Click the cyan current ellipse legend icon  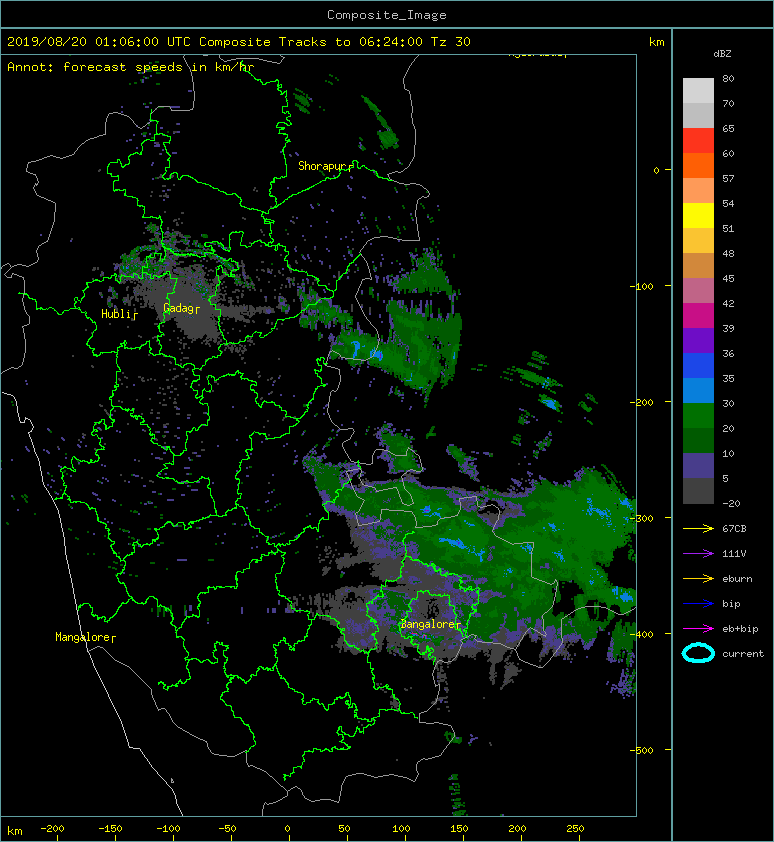[x=698, y=653]
